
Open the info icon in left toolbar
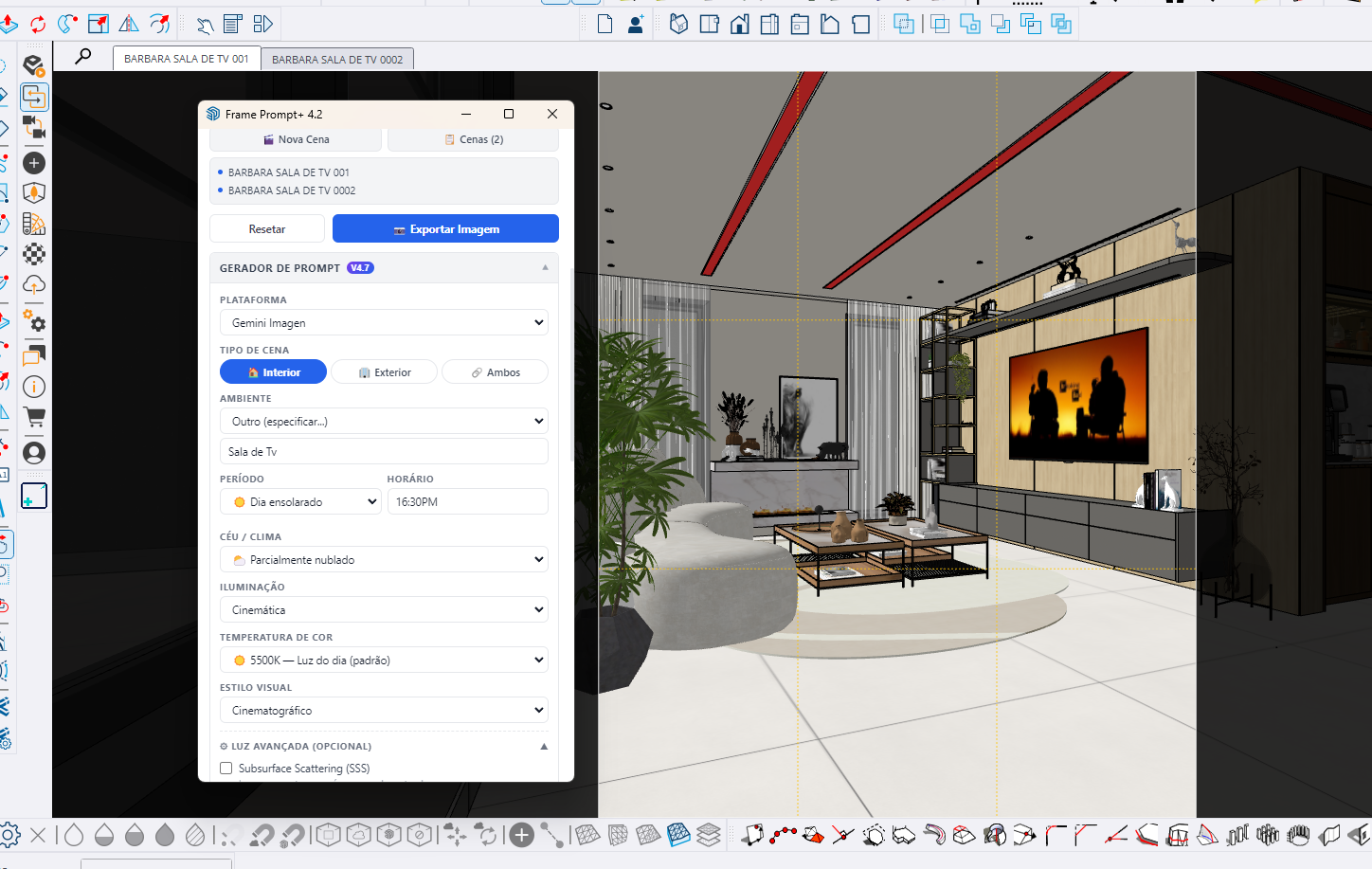pyautogui.click(x=34, y=387)
